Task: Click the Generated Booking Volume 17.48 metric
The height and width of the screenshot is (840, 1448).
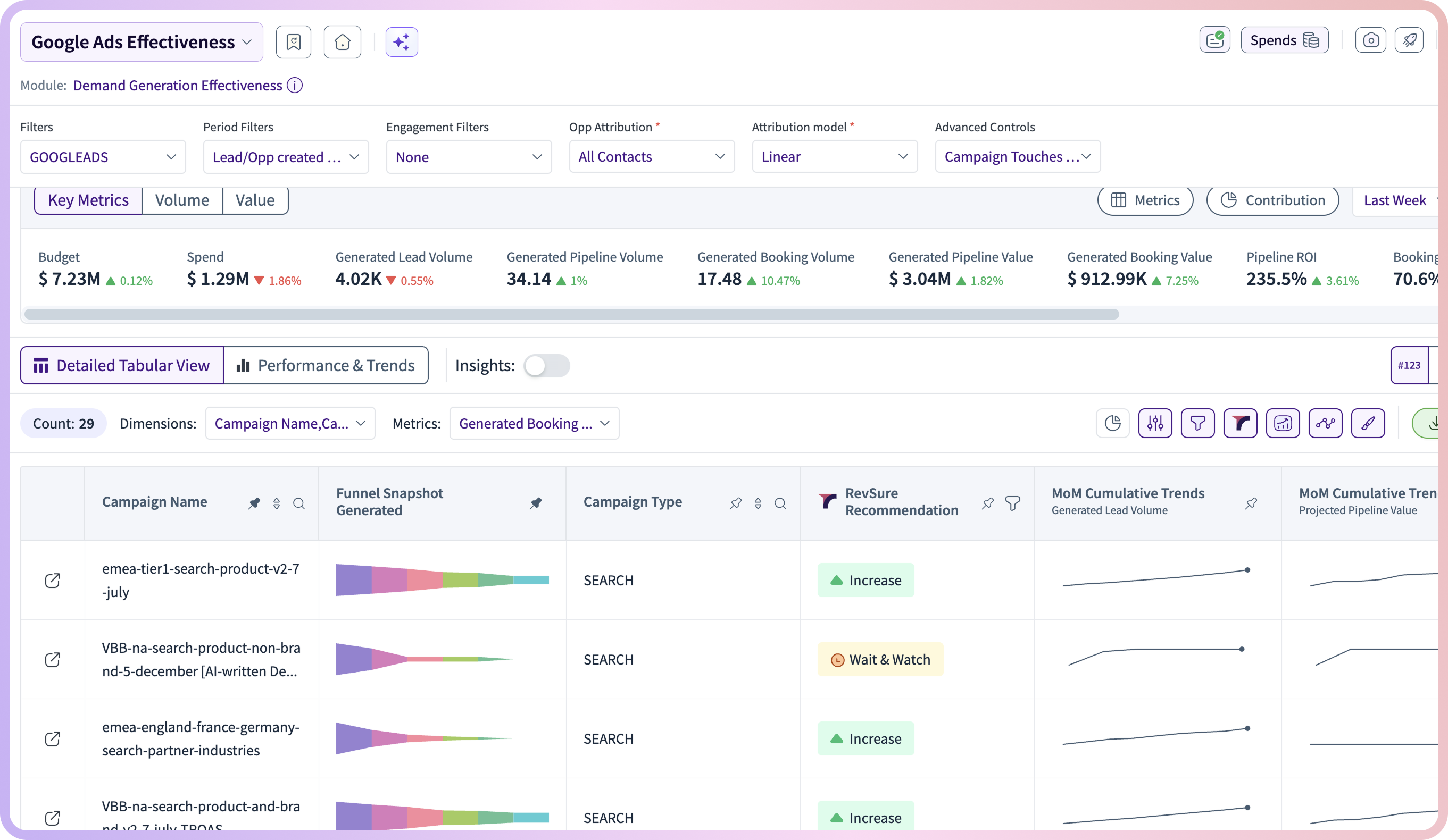Action: click(x=776, y=270)
